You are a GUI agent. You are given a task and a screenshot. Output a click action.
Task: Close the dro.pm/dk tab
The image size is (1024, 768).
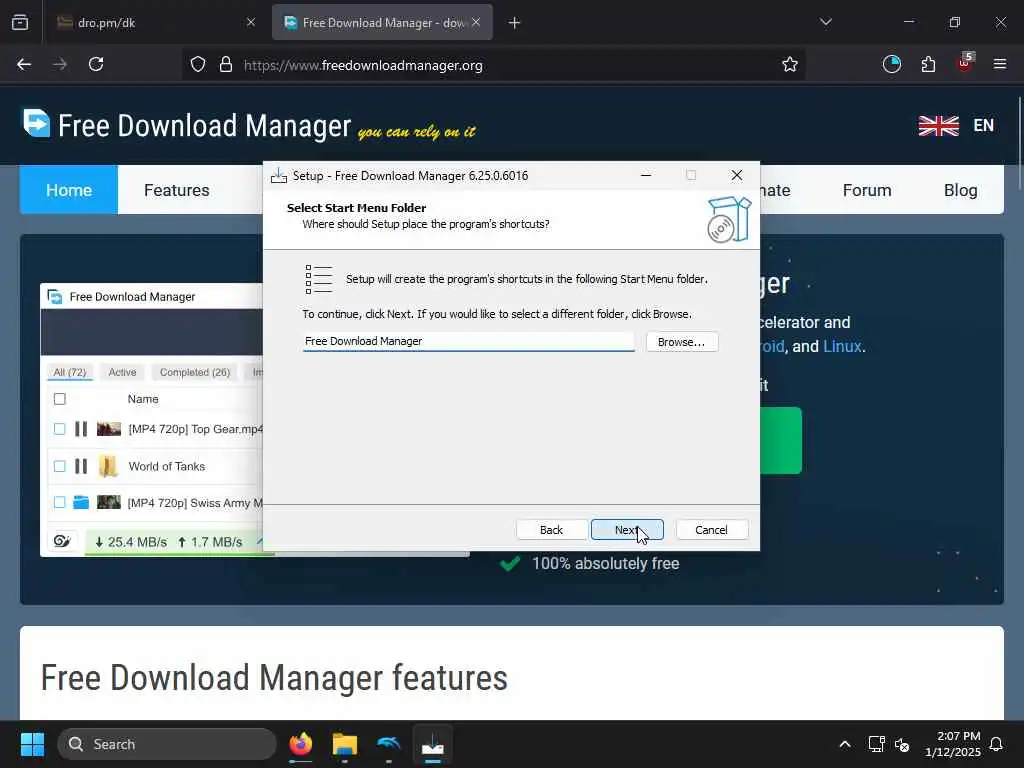[x=251, y=22]
